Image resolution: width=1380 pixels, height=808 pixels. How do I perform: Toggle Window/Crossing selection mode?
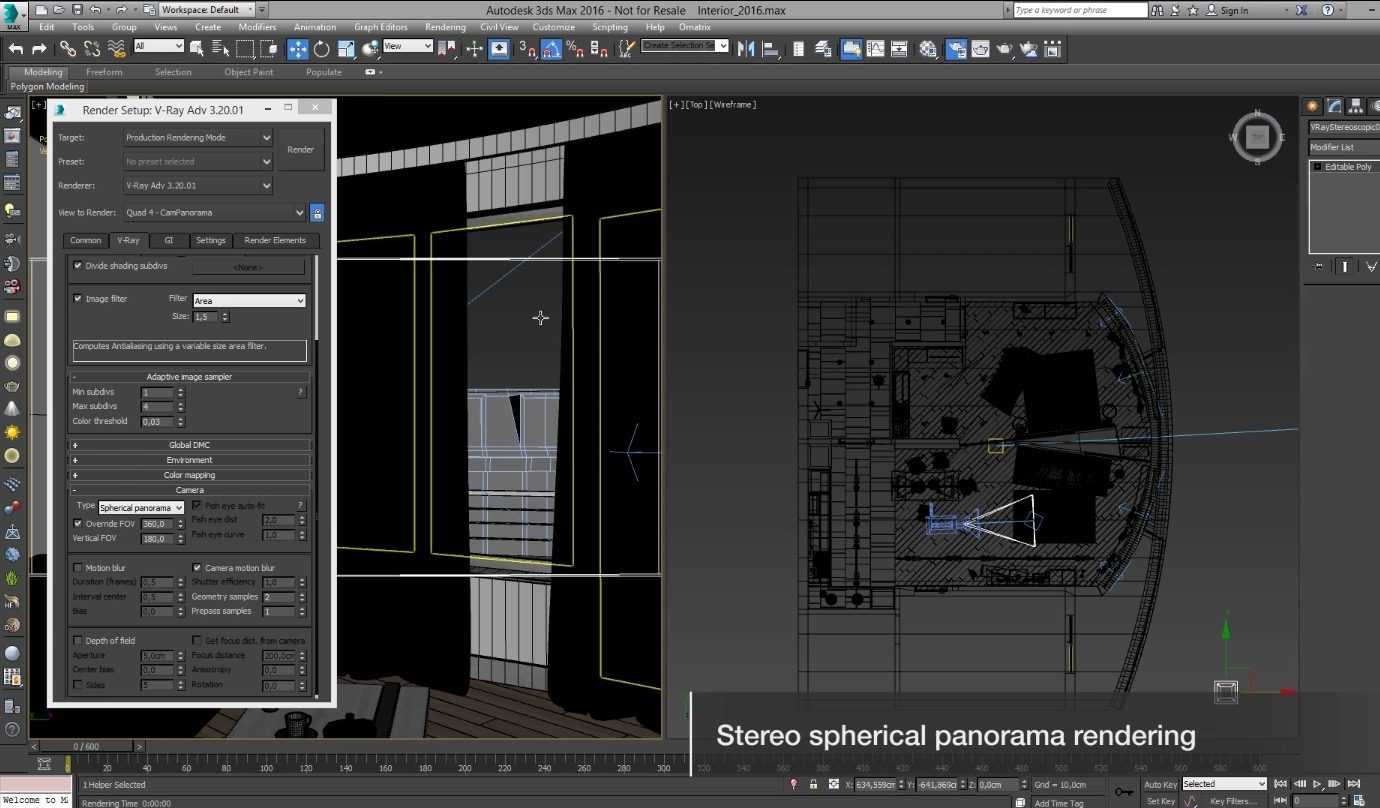(x=269, y=48)
